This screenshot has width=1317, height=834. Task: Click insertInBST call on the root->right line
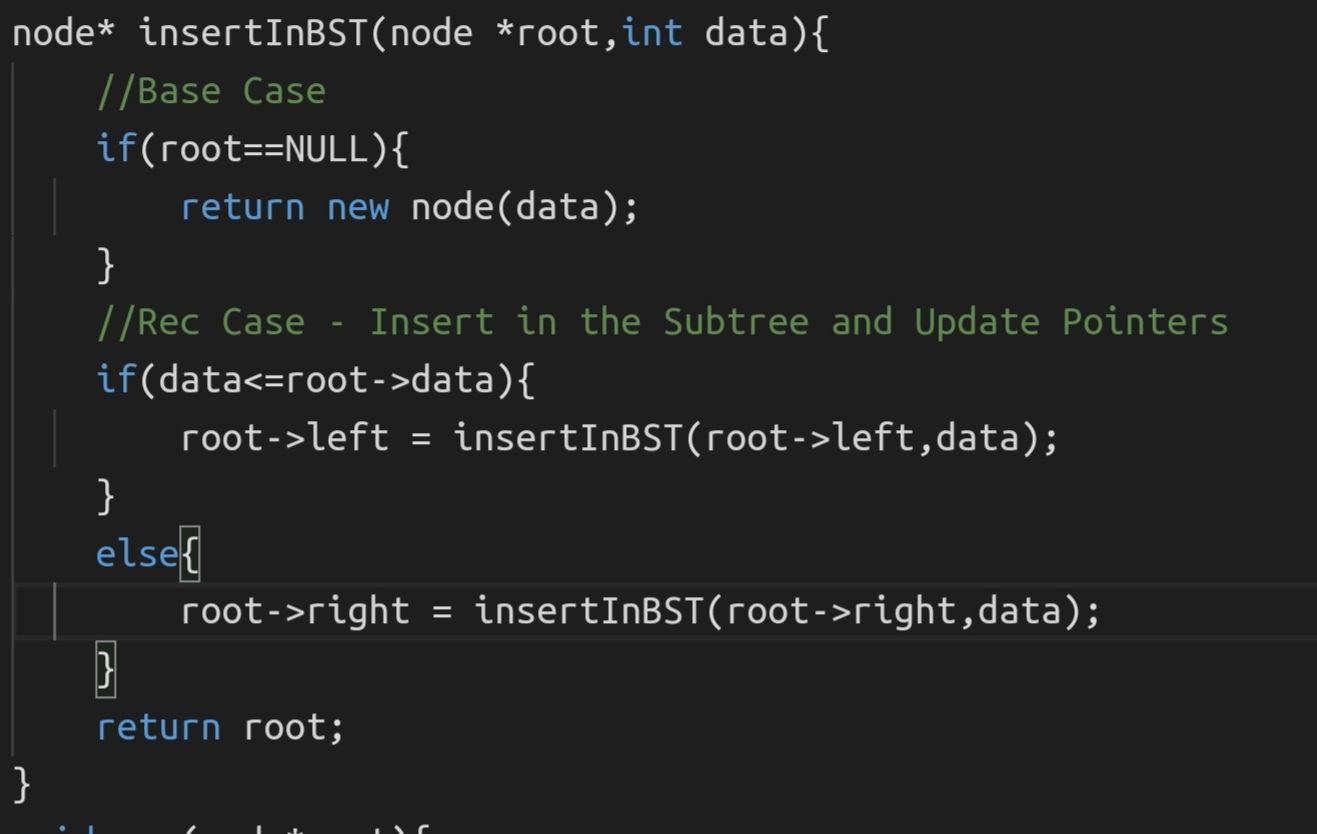(590, 611)
